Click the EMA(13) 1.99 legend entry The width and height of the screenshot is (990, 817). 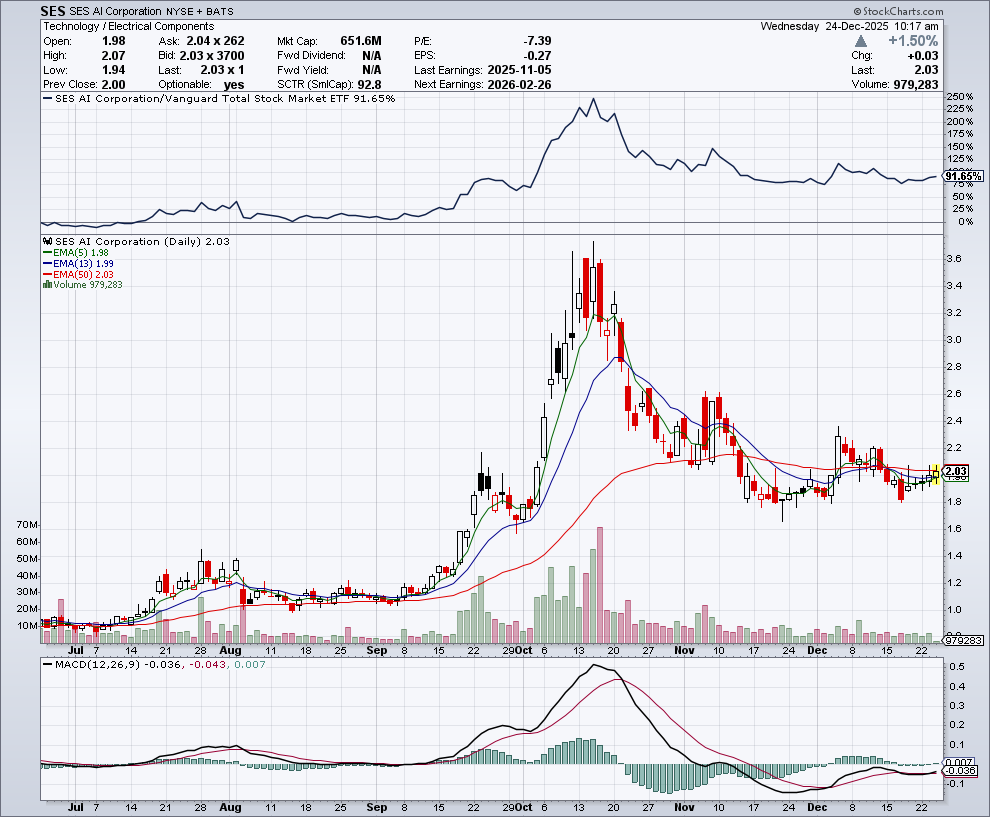point(78,263)
